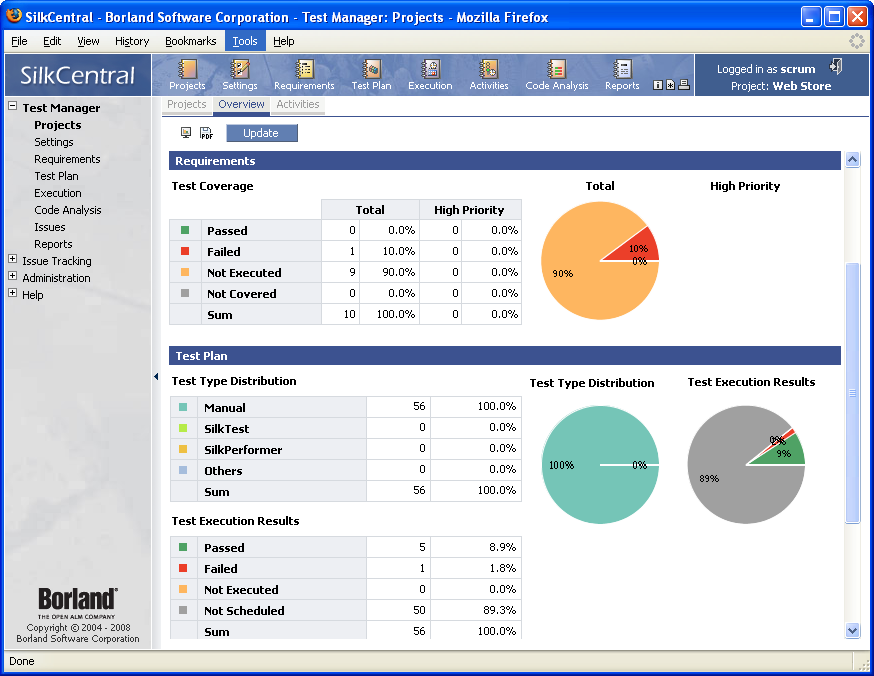Image resolution: width=874 pixels, height=676 pixels.
Task: Click the teal Manual swatch
Action: (183, 407)
